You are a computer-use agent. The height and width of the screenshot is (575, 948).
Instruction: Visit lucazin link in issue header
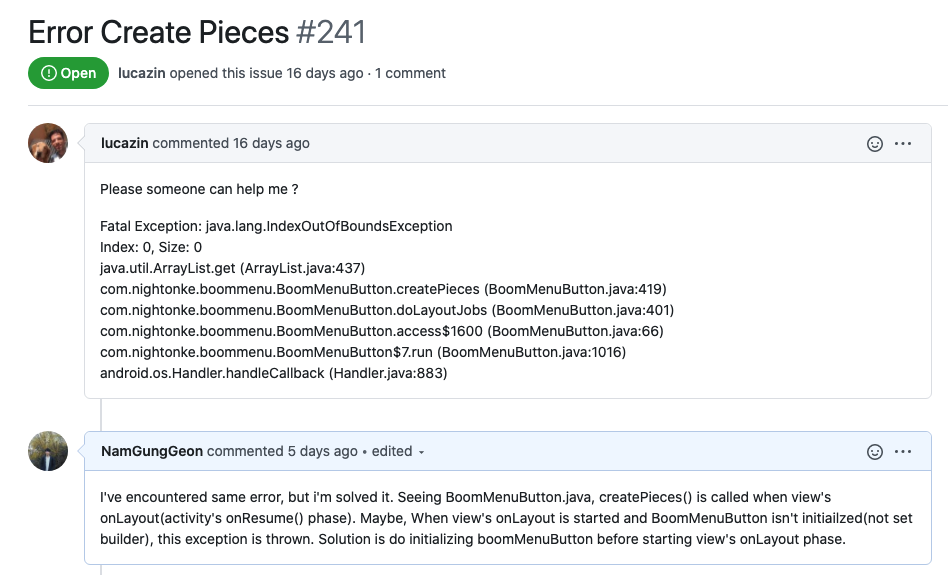point(141,73)
